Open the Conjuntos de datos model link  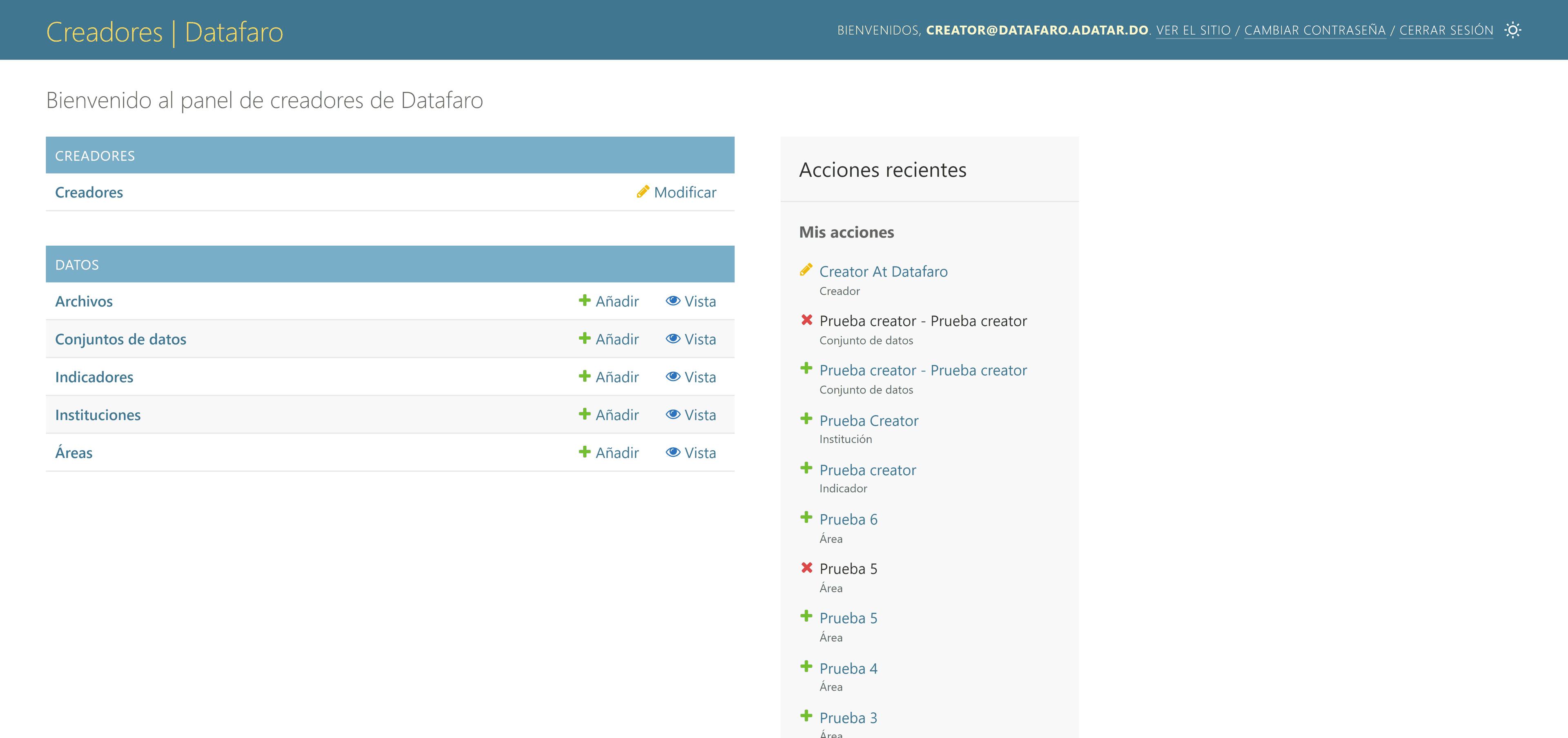(x=120, y=339)
